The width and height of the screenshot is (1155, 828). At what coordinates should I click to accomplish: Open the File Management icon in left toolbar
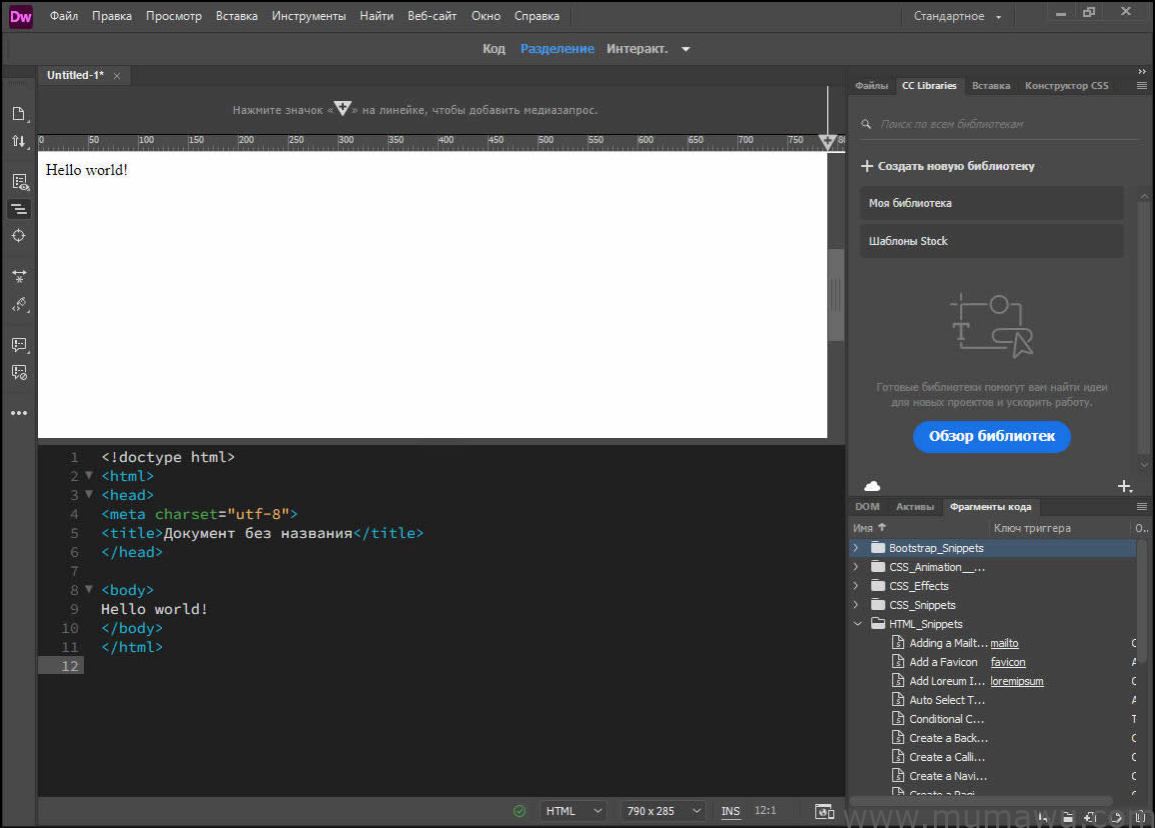tap(18, 141)
